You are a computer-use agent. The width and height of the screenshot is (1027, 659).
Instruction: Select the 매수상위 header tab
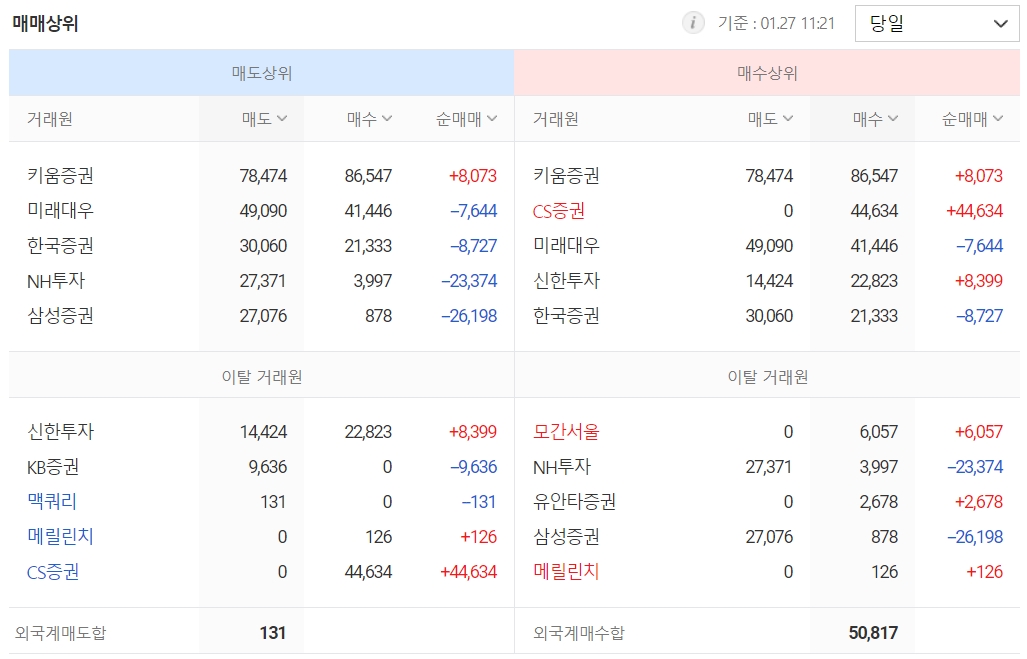pyautogui.click(x=767, y=73)
